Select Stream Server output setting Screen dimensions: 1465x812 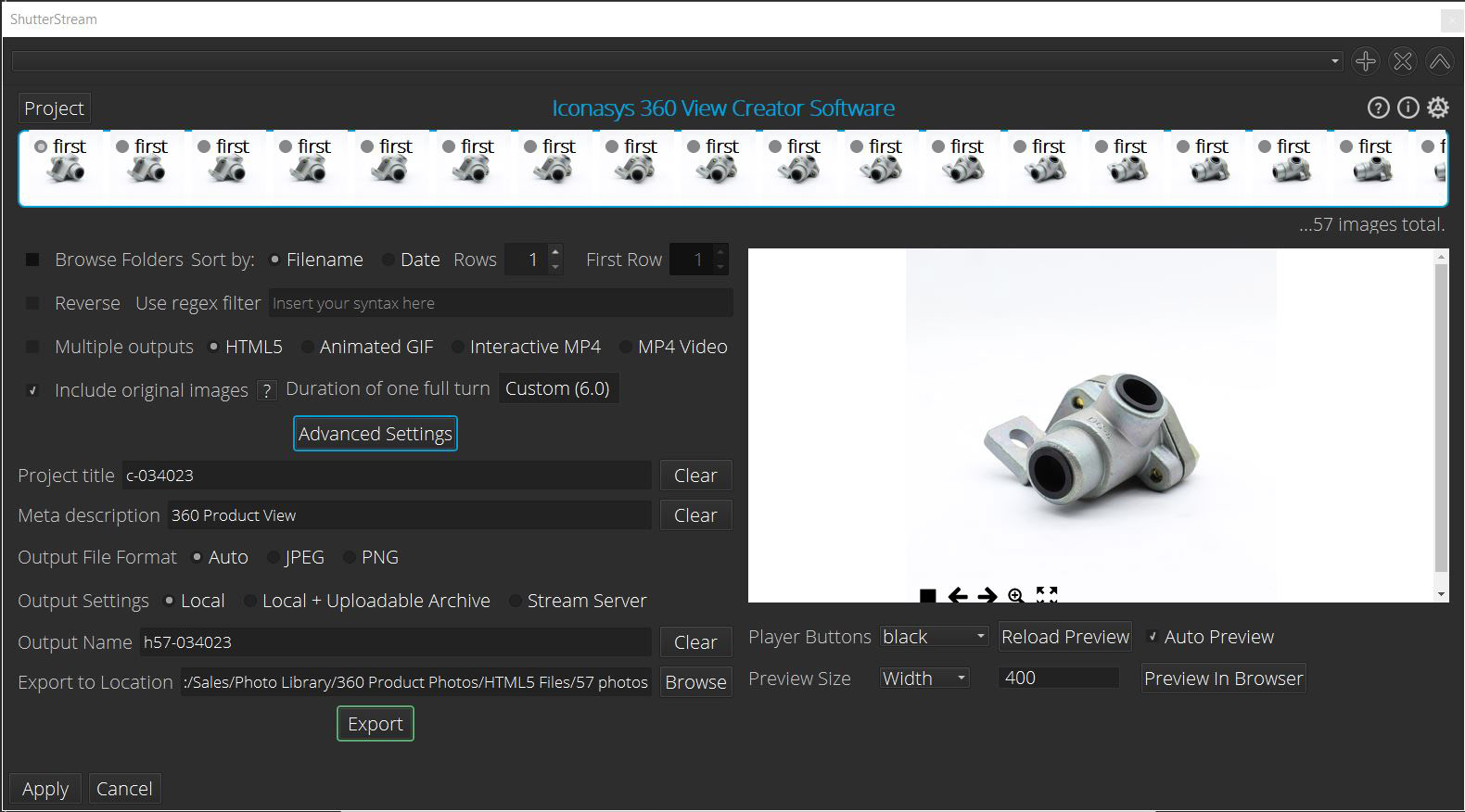coord(516,601)
